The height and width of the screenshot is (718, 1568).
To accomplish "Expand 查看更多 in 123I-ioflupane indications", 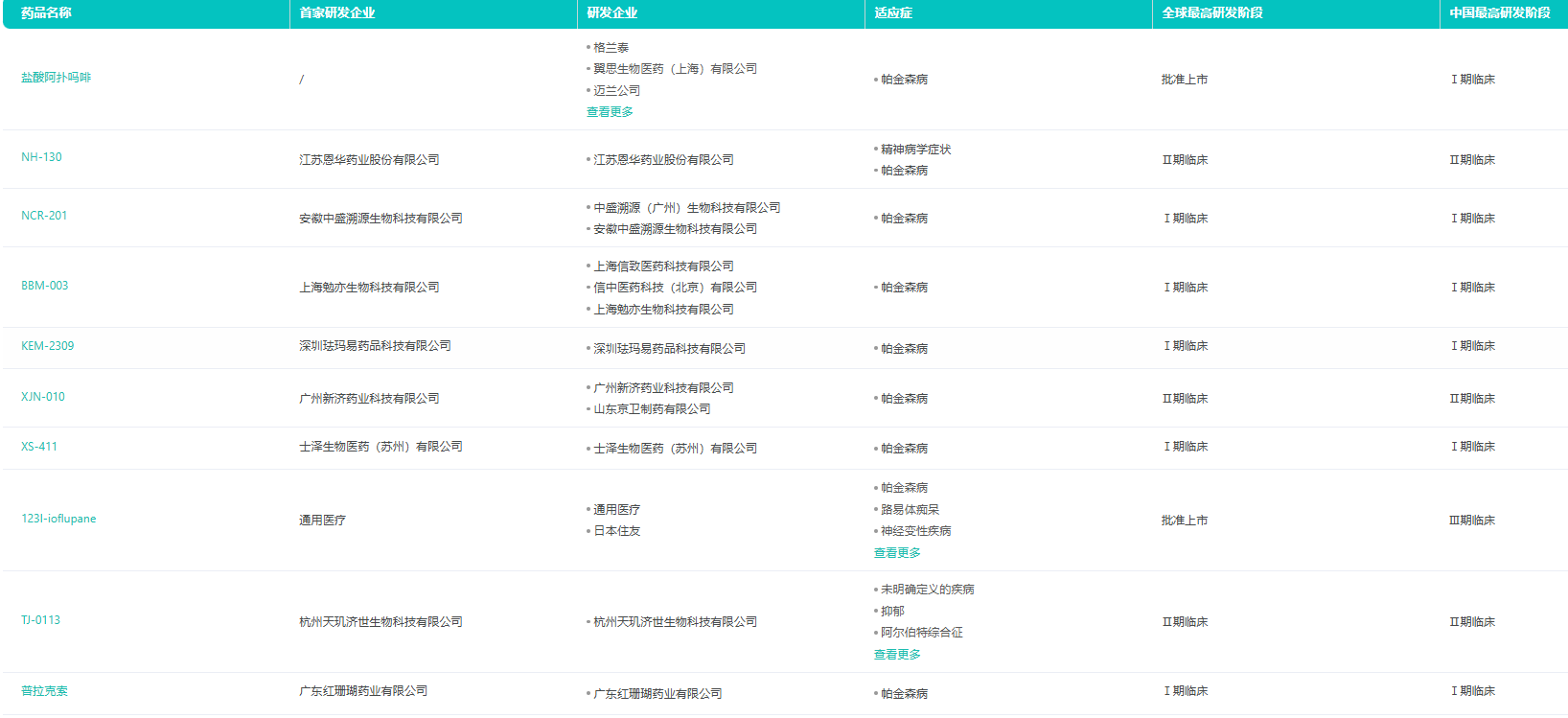I will click(897, 553).
